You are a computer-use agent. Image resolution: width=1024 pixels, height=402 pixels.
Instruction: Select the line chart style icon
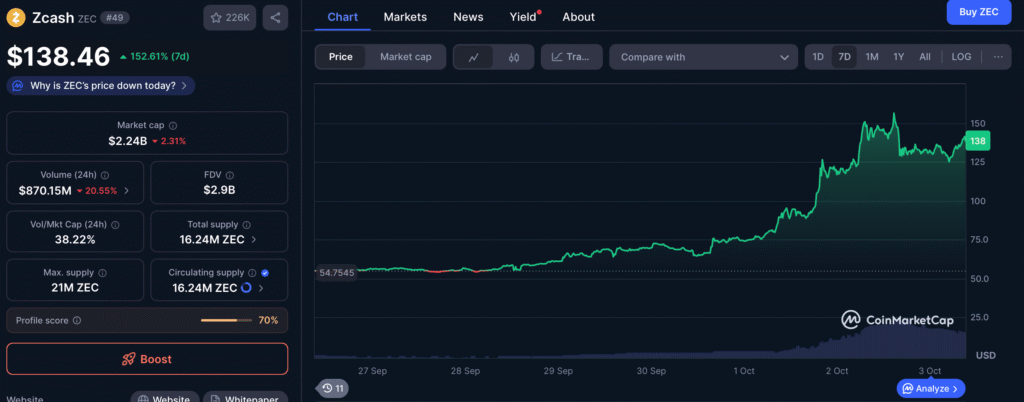(474, 57)
